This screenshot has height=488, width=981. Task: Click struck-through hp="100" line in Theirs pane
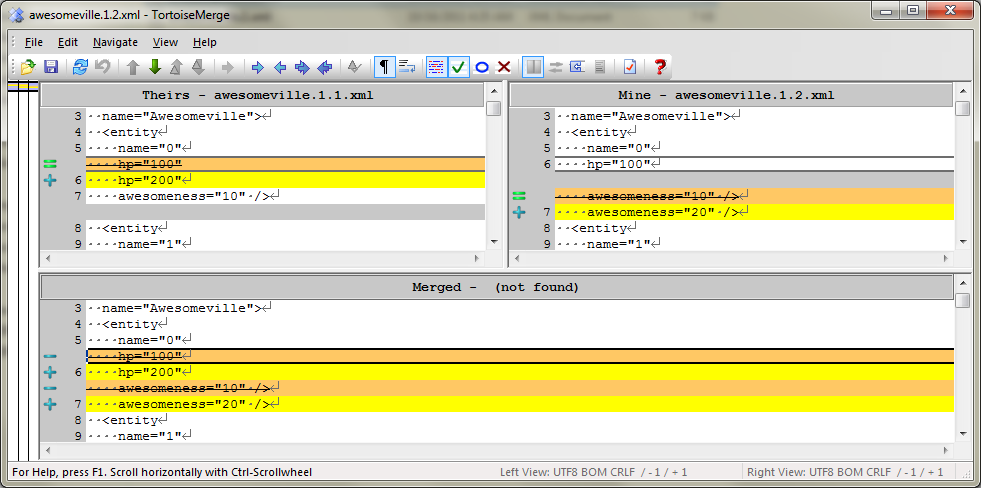285,164
